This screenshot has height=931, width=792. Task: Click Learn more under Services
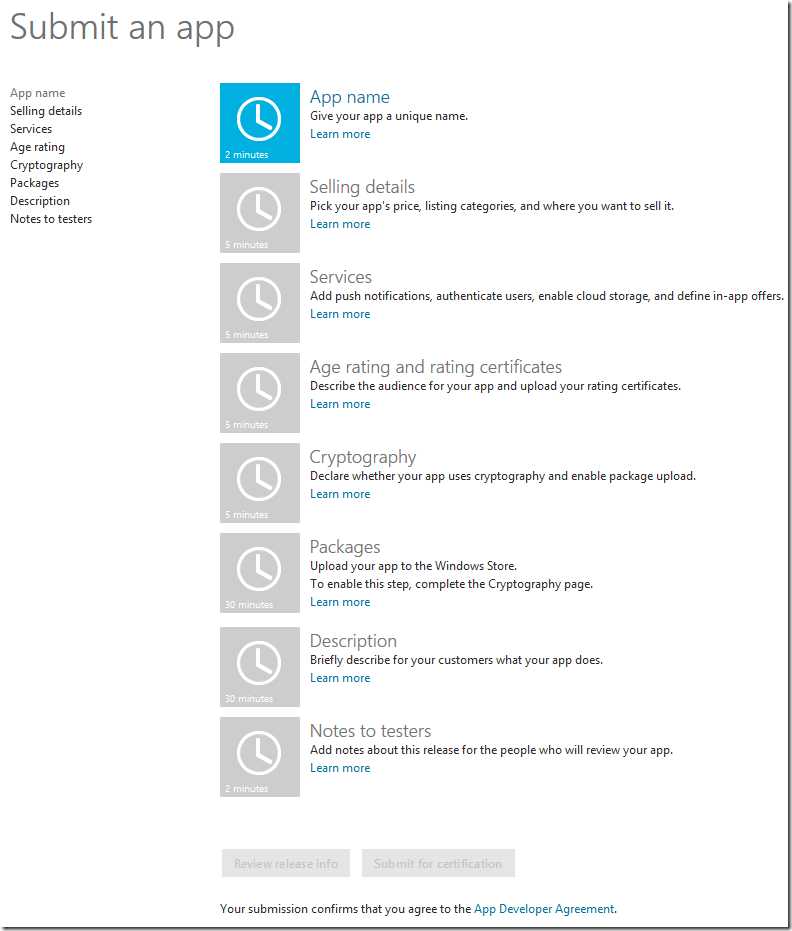pos(340,314)
